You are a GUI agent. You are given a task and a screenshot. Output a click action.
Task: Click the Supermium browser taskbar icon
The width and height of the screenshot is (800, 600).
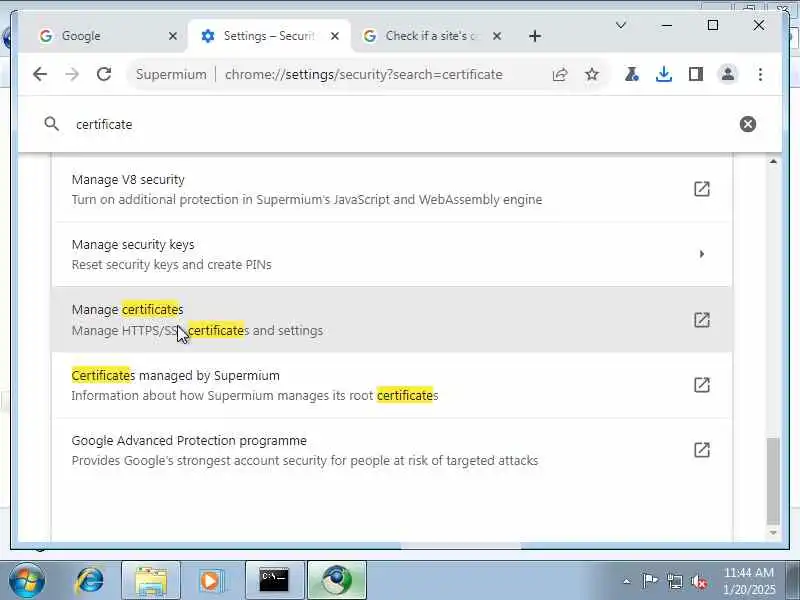[337, 580]
